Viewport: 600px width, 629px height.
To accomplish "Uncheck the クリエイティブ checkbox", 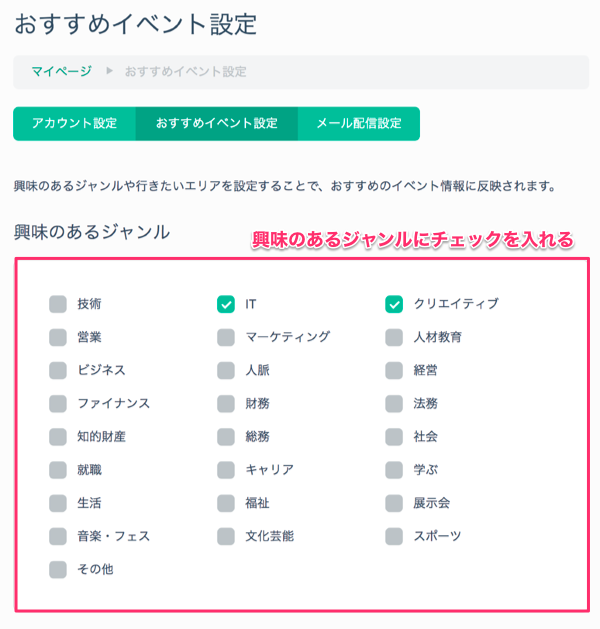I will tap(394, 304).
